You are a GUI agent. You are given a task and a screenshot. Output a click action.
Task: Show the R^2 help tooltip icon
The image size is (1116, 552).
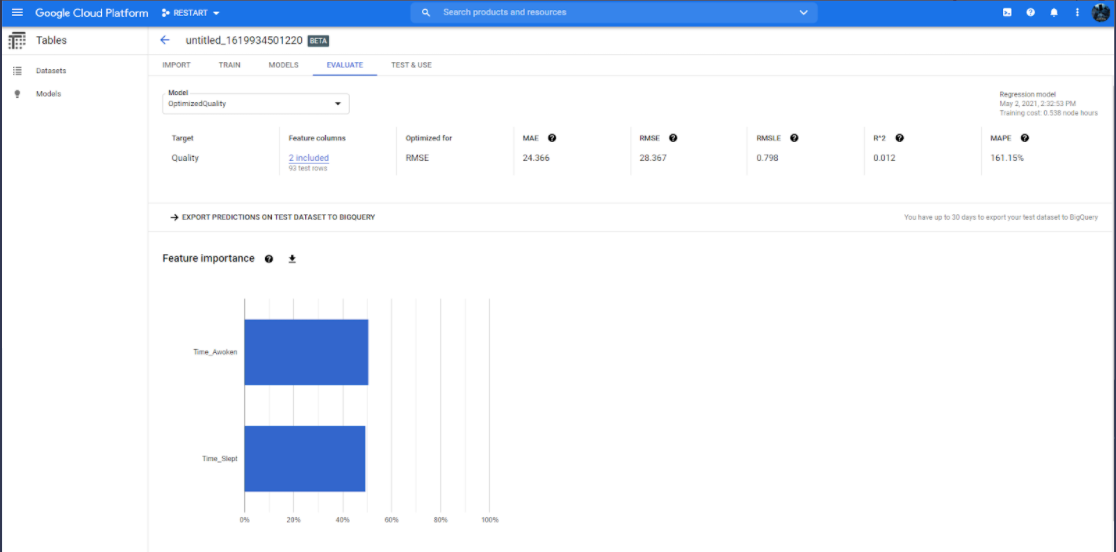click(x=900, y=138)
